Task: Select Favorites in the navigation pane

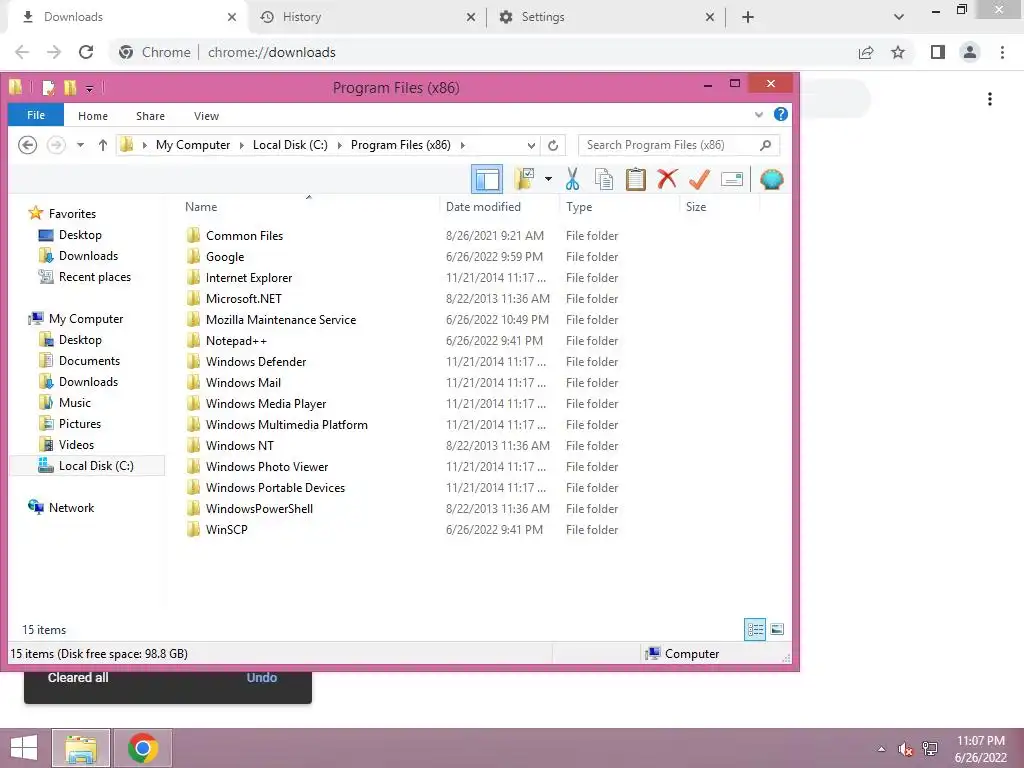Action: click(72, 214)
